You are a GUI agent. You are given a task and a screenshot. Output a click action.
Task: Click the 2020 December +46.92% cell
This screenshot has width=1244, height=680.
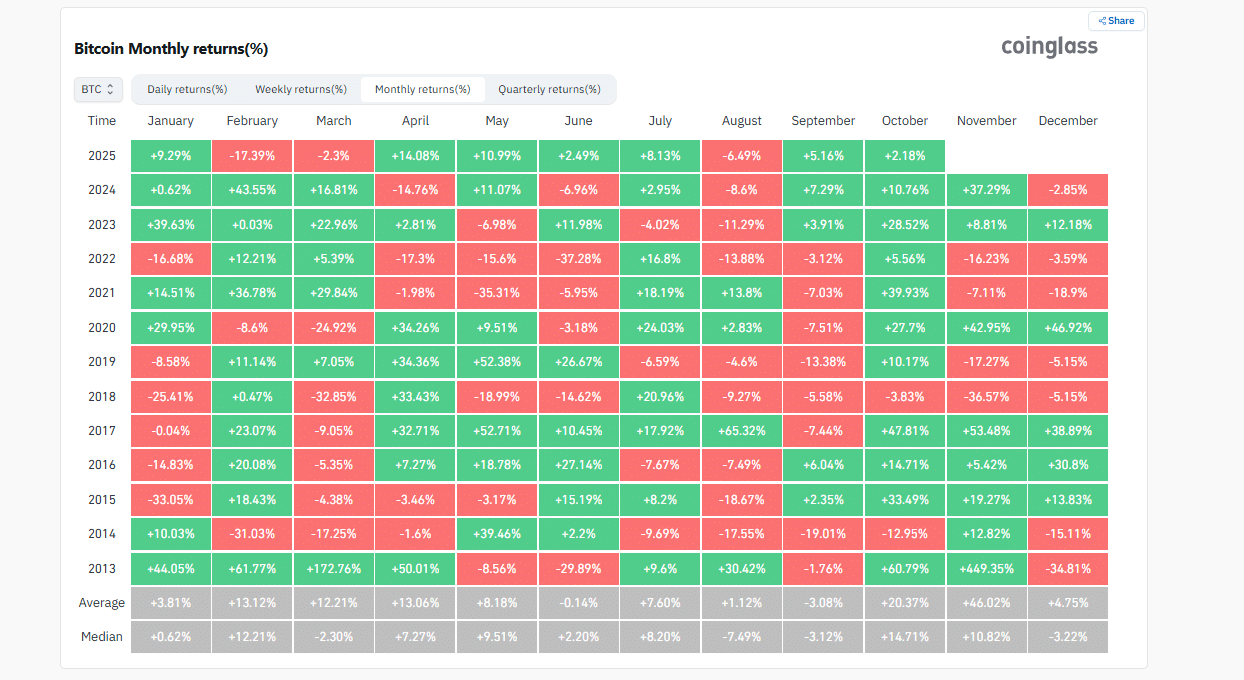tap(1068, 327)
